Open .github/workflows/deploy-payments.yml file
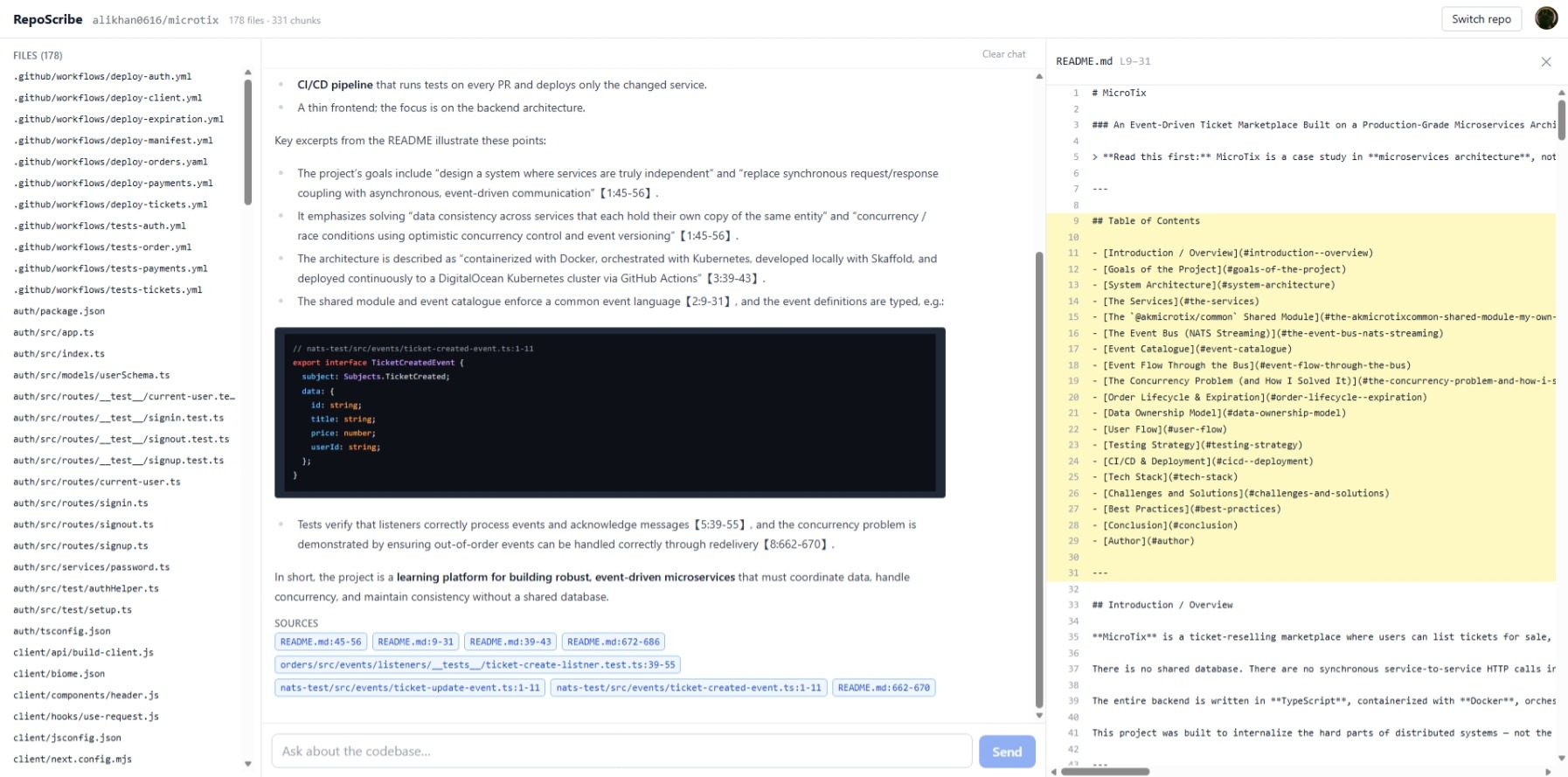The image size is (1568, 777). (114, 183)
